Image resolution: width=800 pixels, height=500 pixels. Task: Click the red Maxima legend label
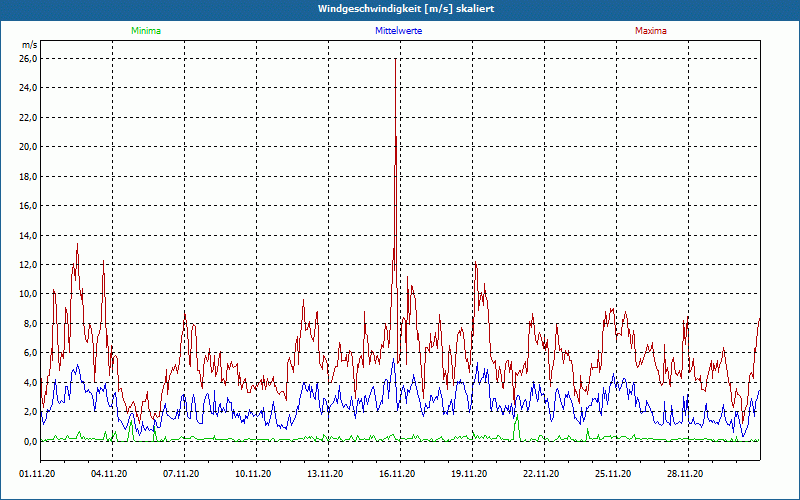(x=651, y=31)
